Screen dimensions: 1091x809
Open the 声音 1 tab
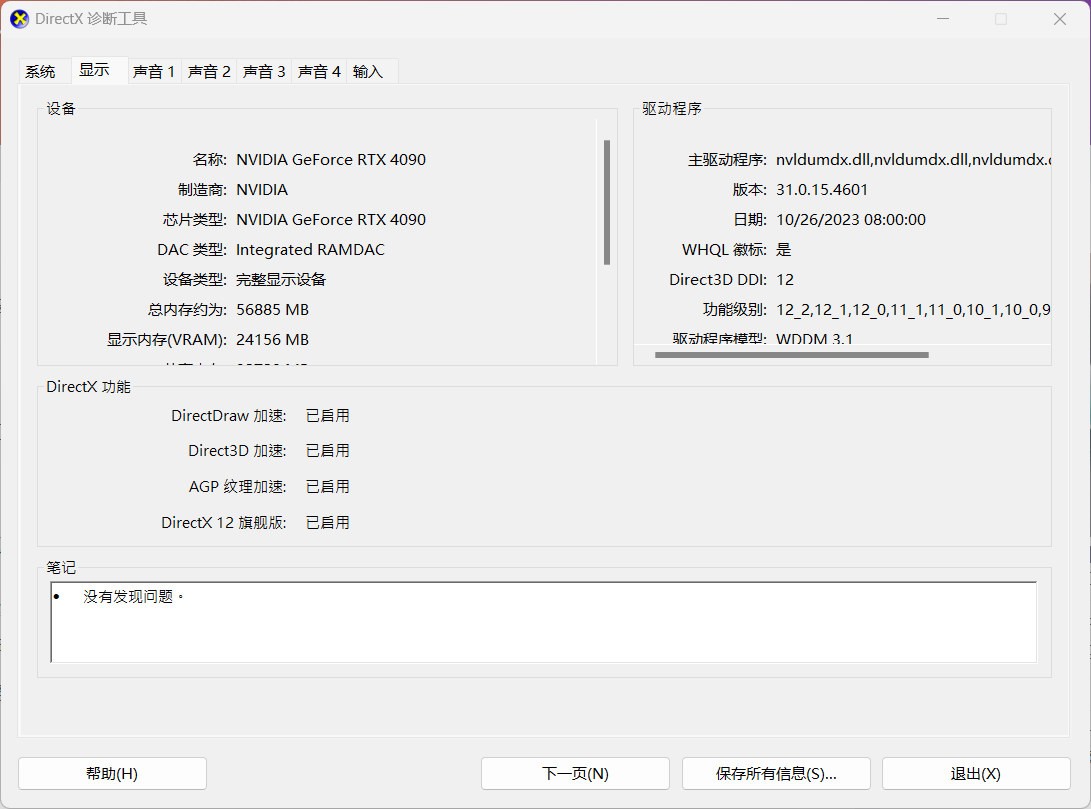click(x=154, y=71)
